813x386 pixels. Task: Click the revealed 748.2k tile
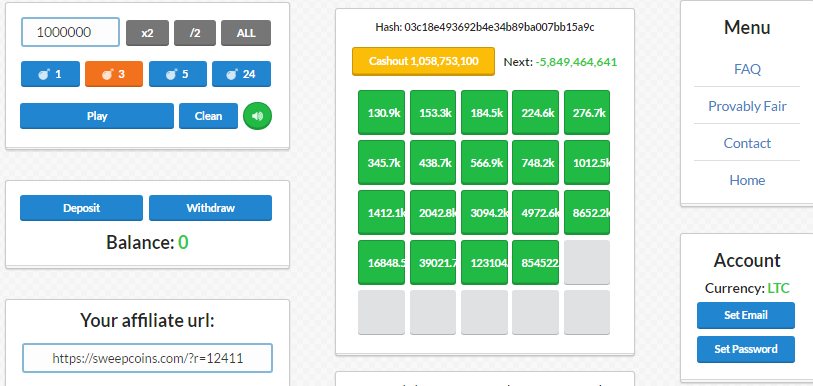[x=536, y=162]
